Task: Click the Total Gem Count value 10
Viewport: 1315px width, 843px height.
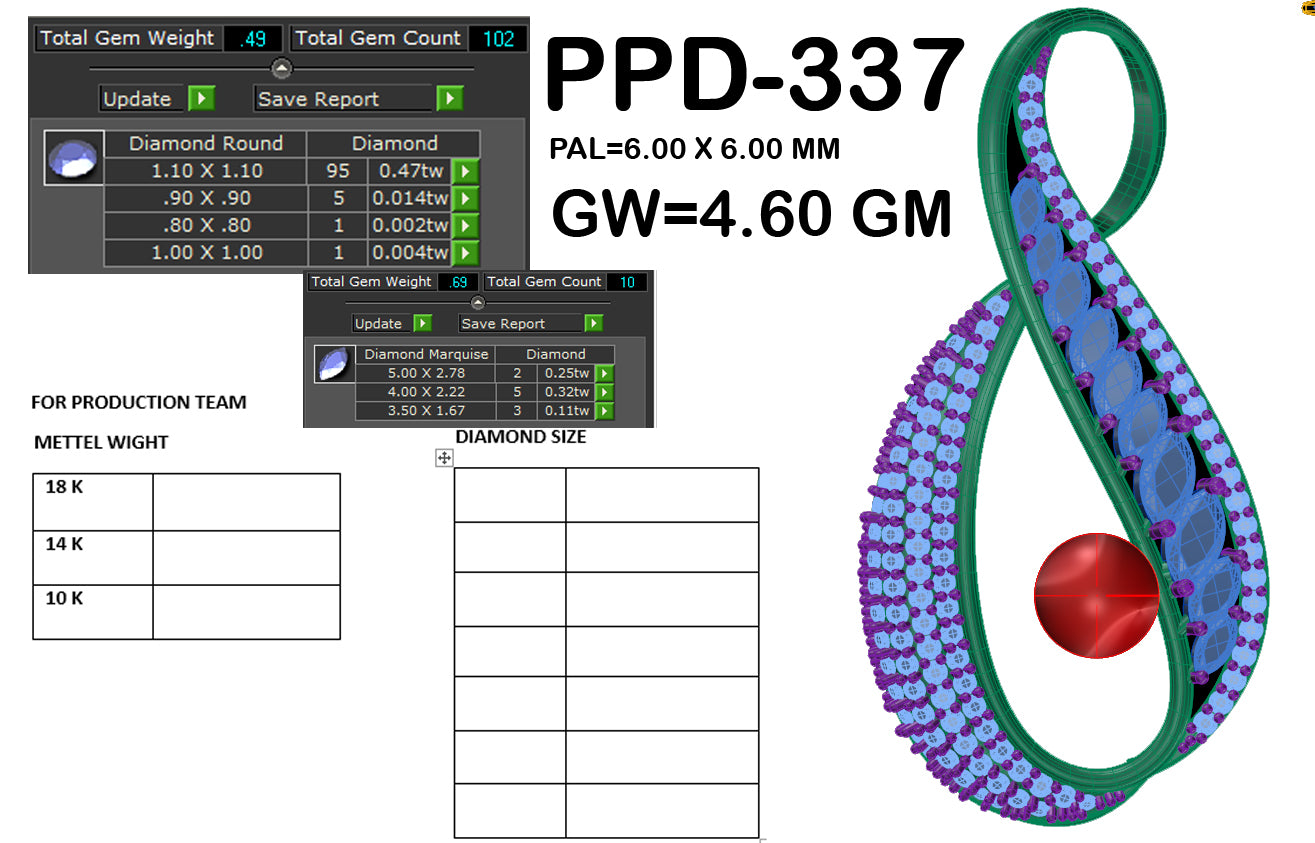Action: coord(625,282)
